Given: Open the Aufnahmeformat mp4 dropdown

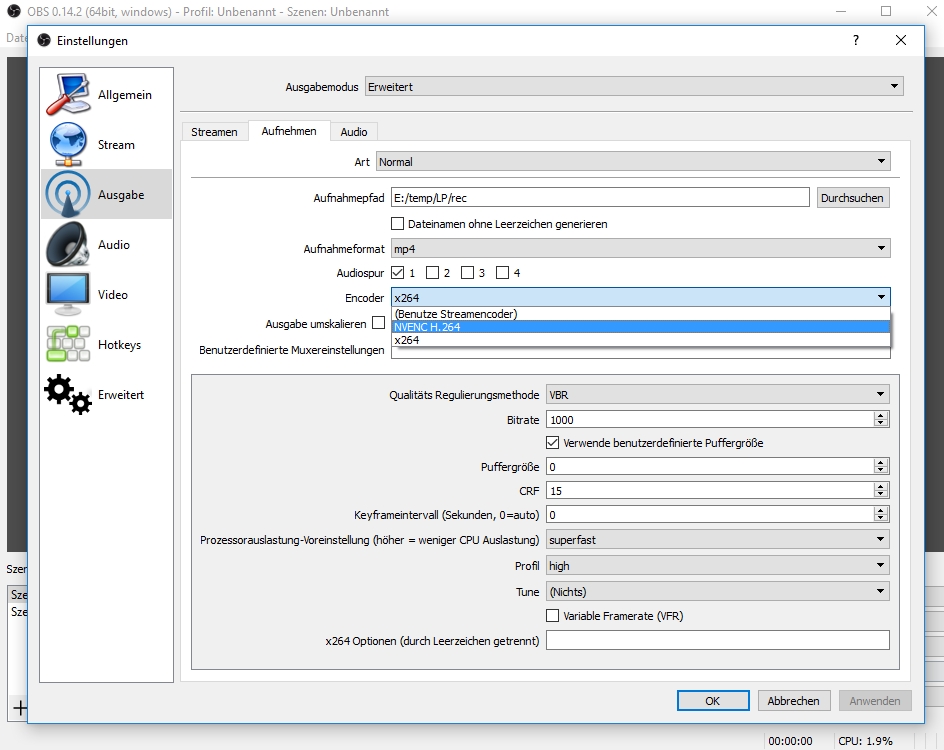Looking at the screenshot, I should click(640, 249).
